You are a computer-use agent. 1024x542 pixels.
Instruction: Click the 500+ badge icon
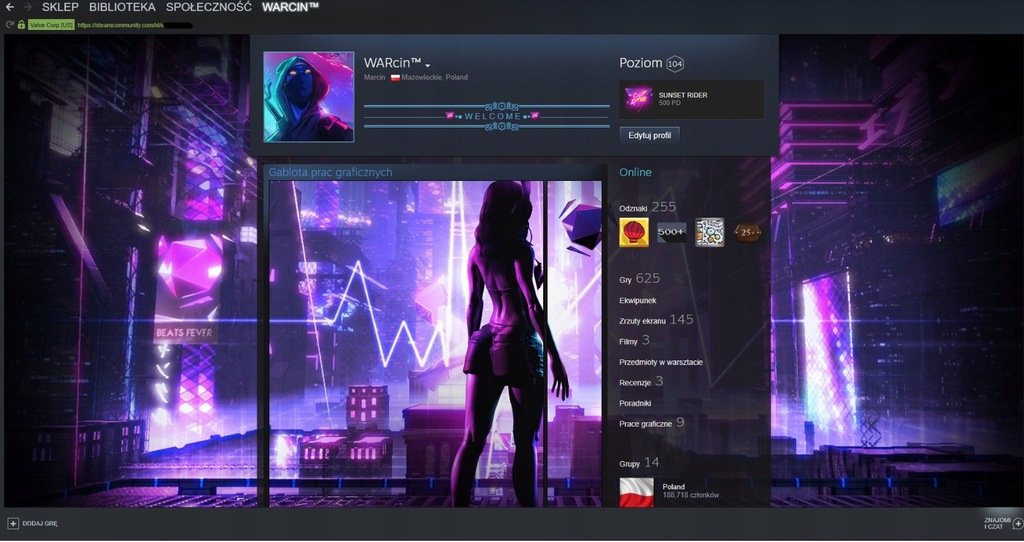(671, 232)
